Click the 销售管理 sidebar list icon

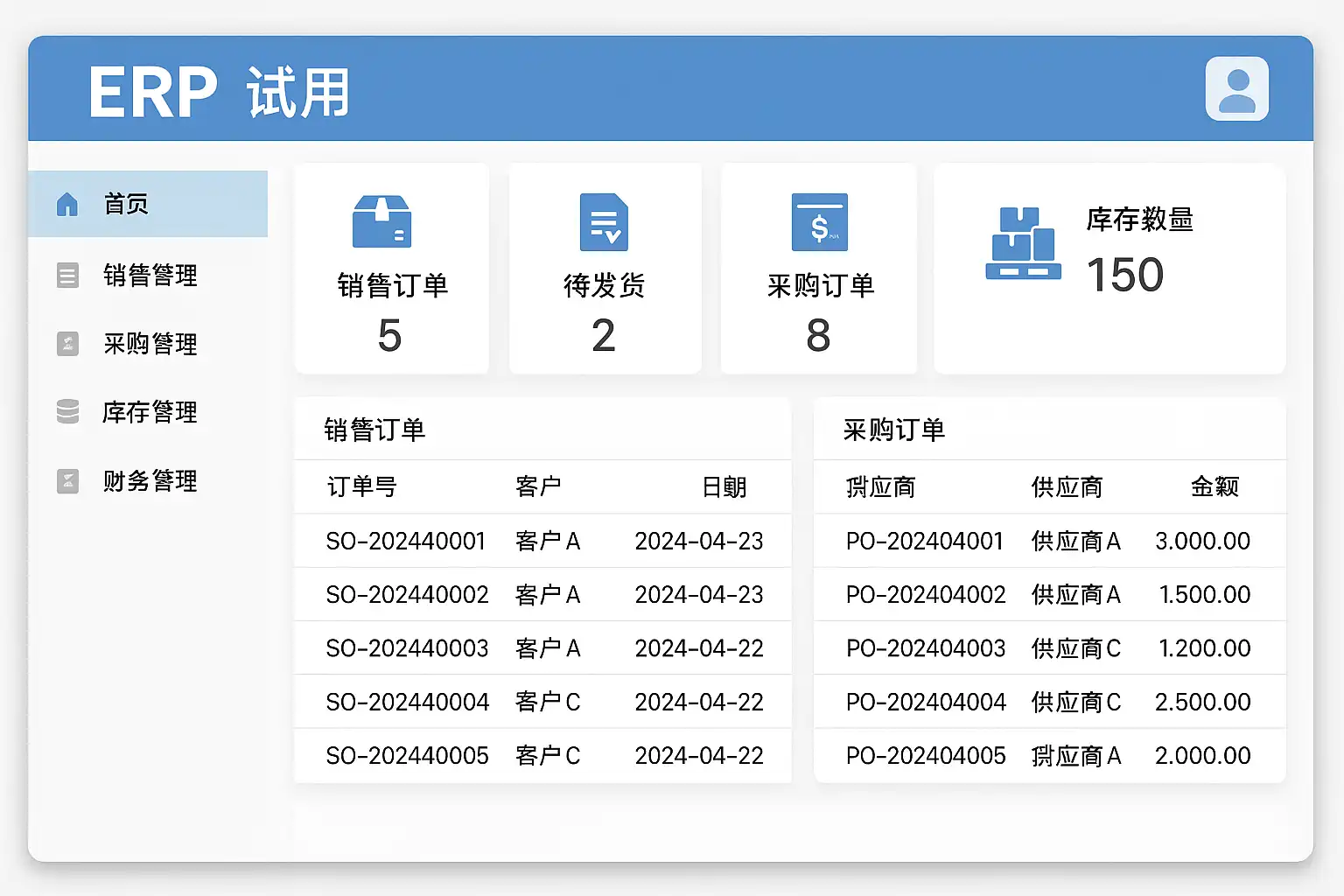click(x=67, y=276)
